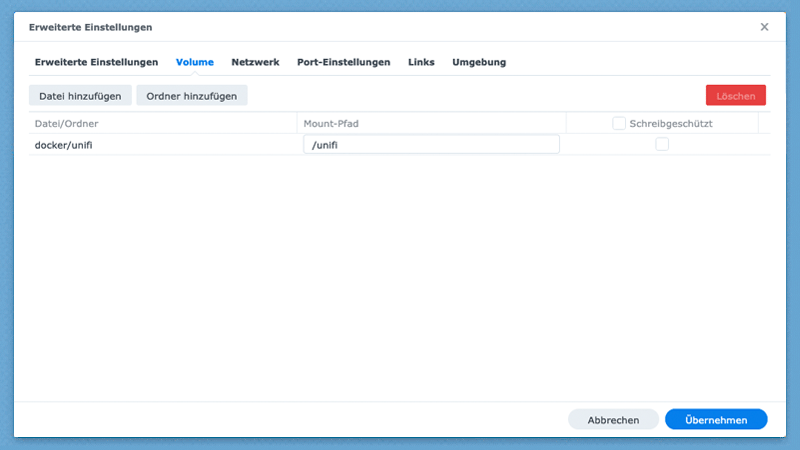Click the dialog title bar heading

pos(90,27)
